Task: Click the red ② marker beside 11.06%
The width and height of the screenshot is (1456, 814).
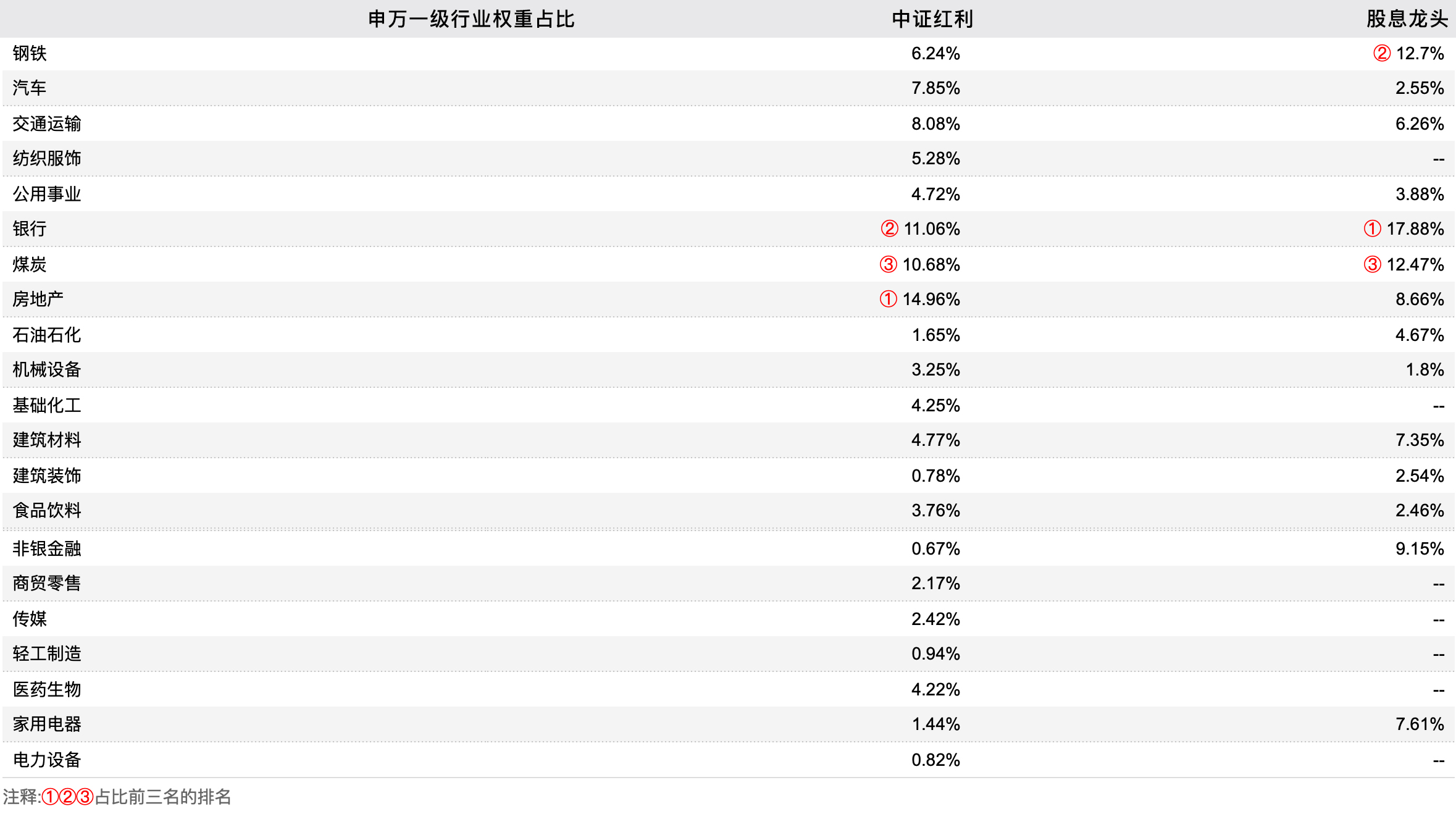Action: pyautogui.click(x=889, y=229)
